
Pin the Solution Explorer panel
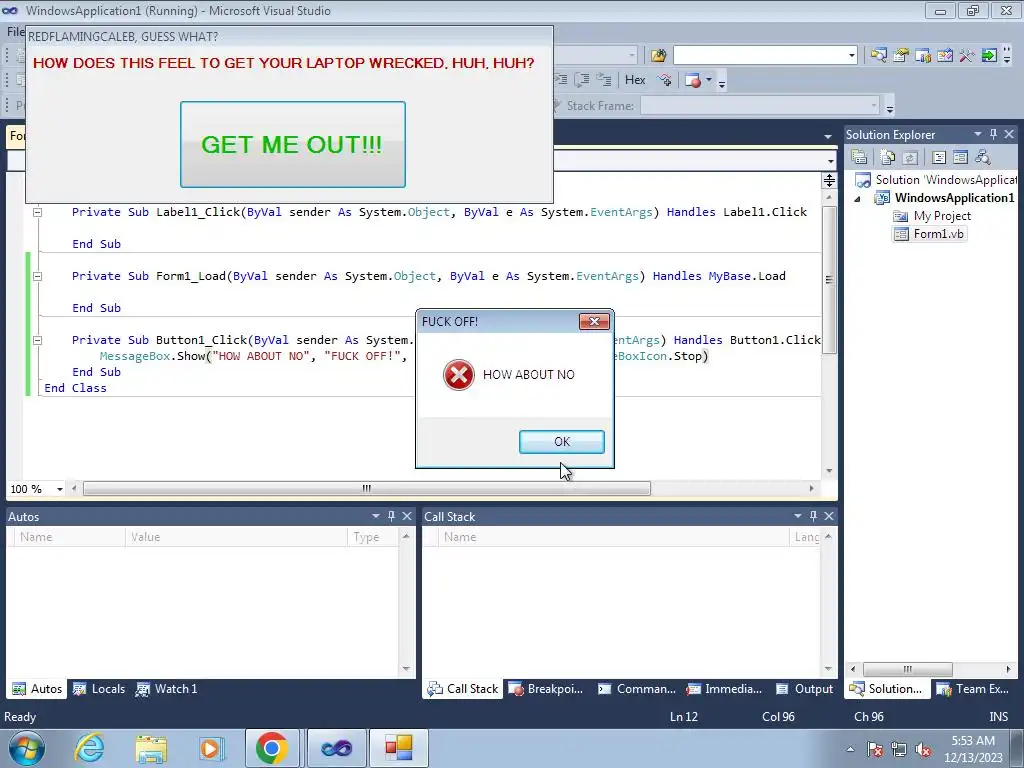click(993, 134)
